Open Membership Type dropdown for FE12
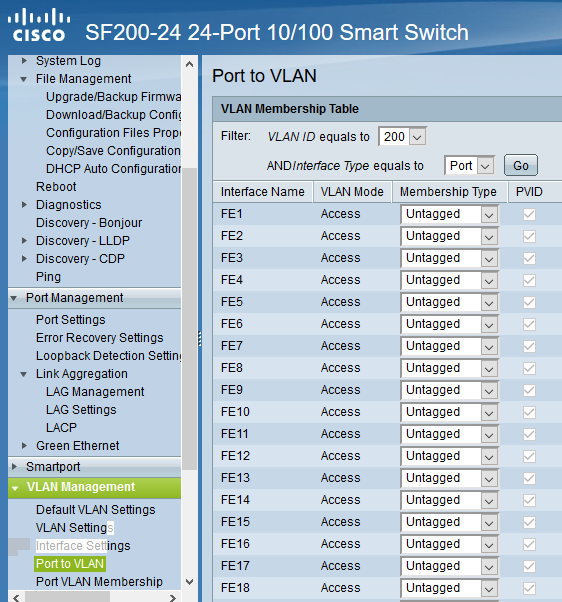Screen dimensions: 562x602 [x=449, y=456]
